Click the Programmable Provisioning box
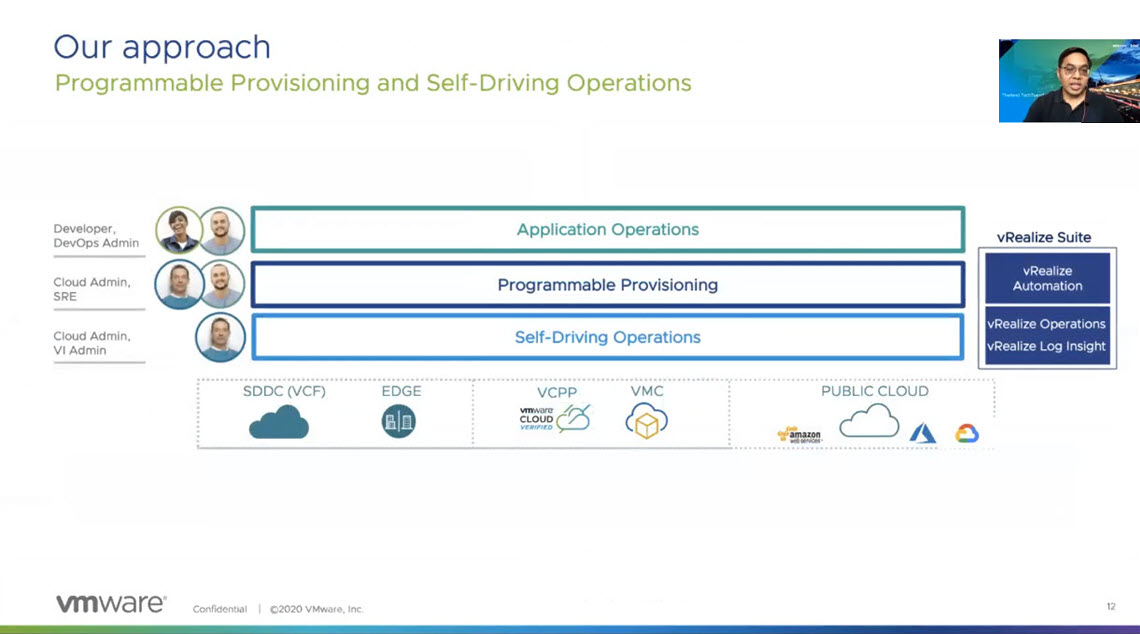Image resolution: width=1140 pixels, height=634 pixels. coord(608,285)
